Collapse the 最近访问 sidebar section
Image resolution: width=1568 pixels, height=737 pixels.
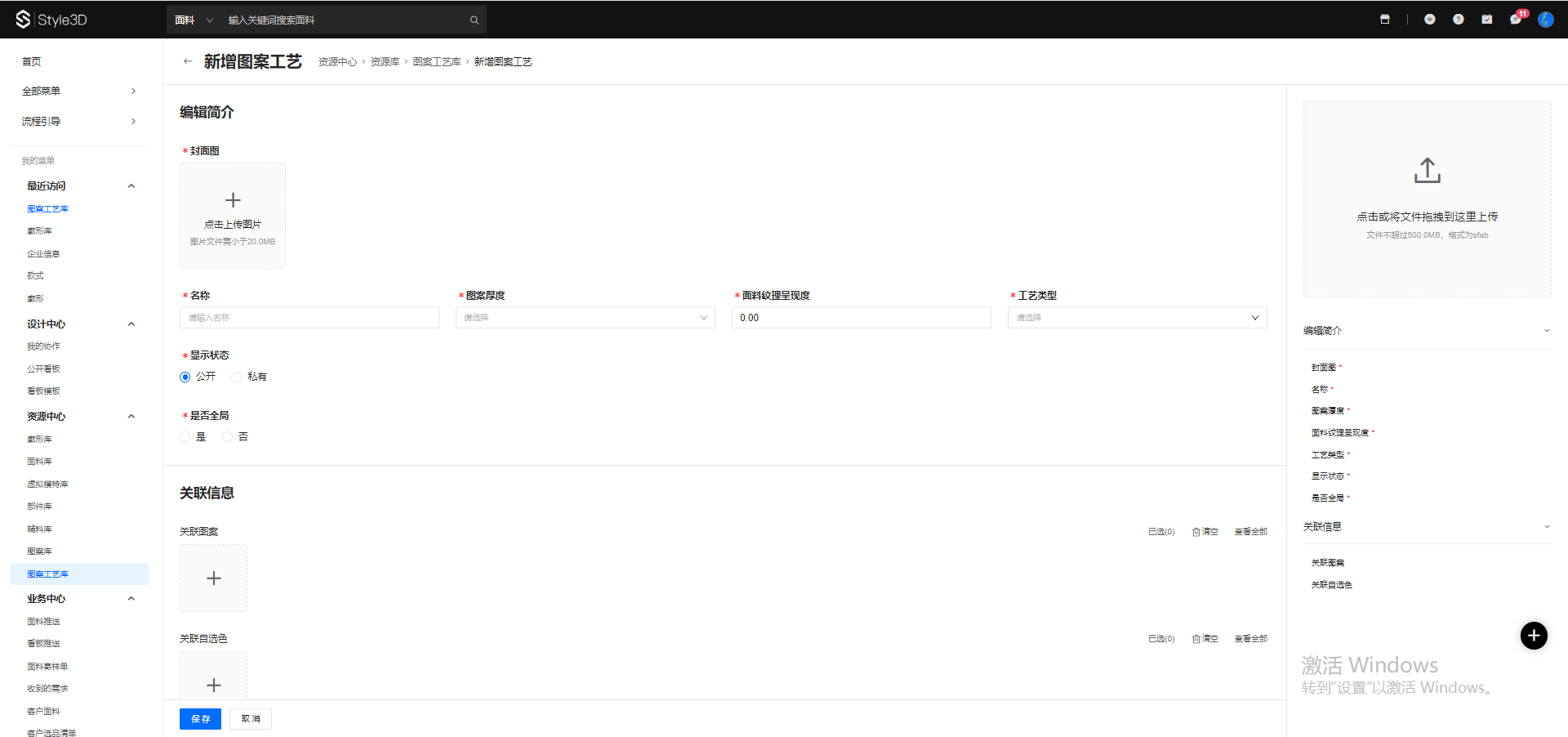click(x=131, y=186)
